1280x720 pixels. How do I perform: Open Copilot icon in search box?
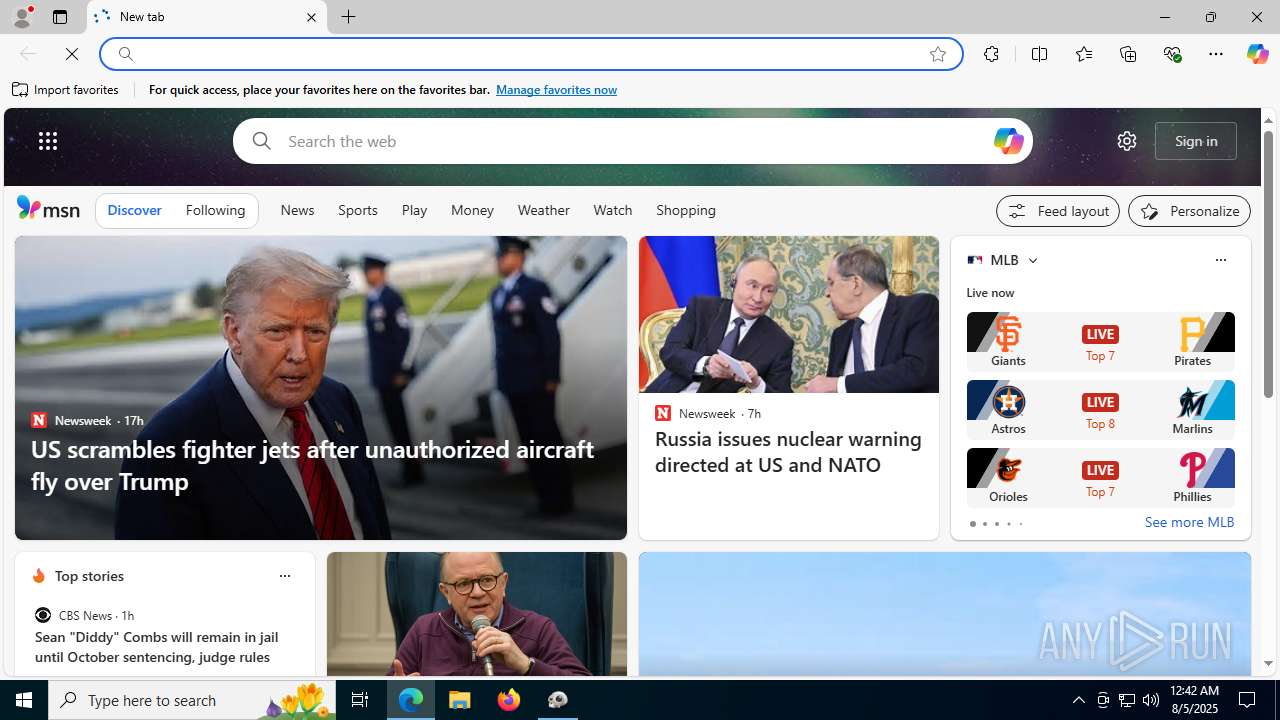tap(1008, 141)
